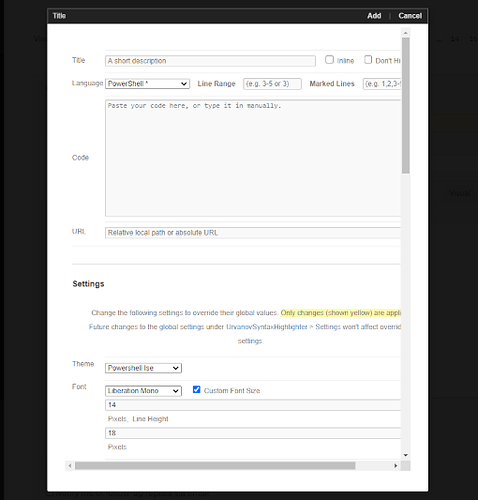Cancel the code insertion dialog
Viewport: 478px width, 500px height.
pyautogui.click(x=410, y=16)
